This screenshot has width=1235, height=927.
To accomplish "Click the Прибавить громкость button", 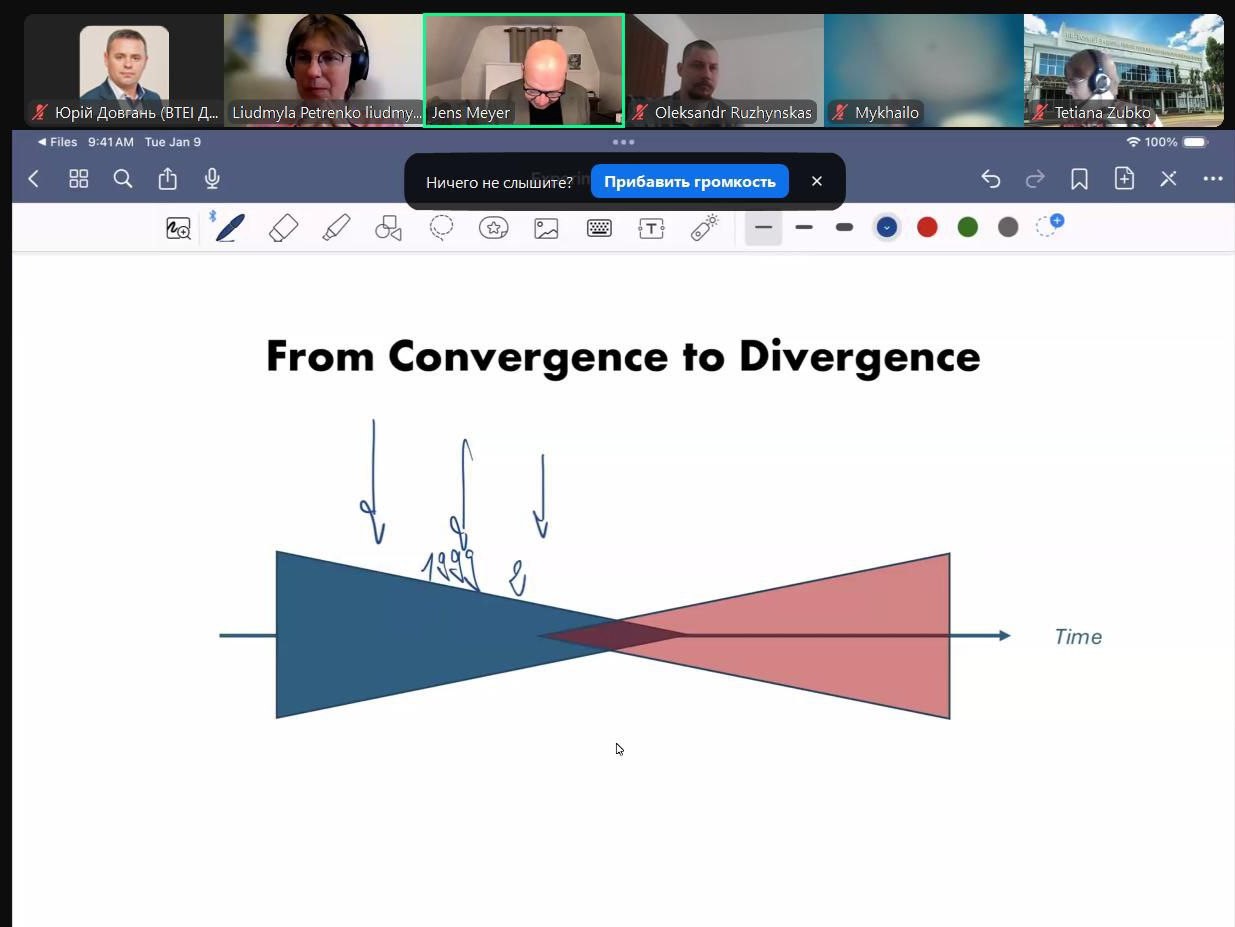I will pyautogui.click(x=689, y=181).
